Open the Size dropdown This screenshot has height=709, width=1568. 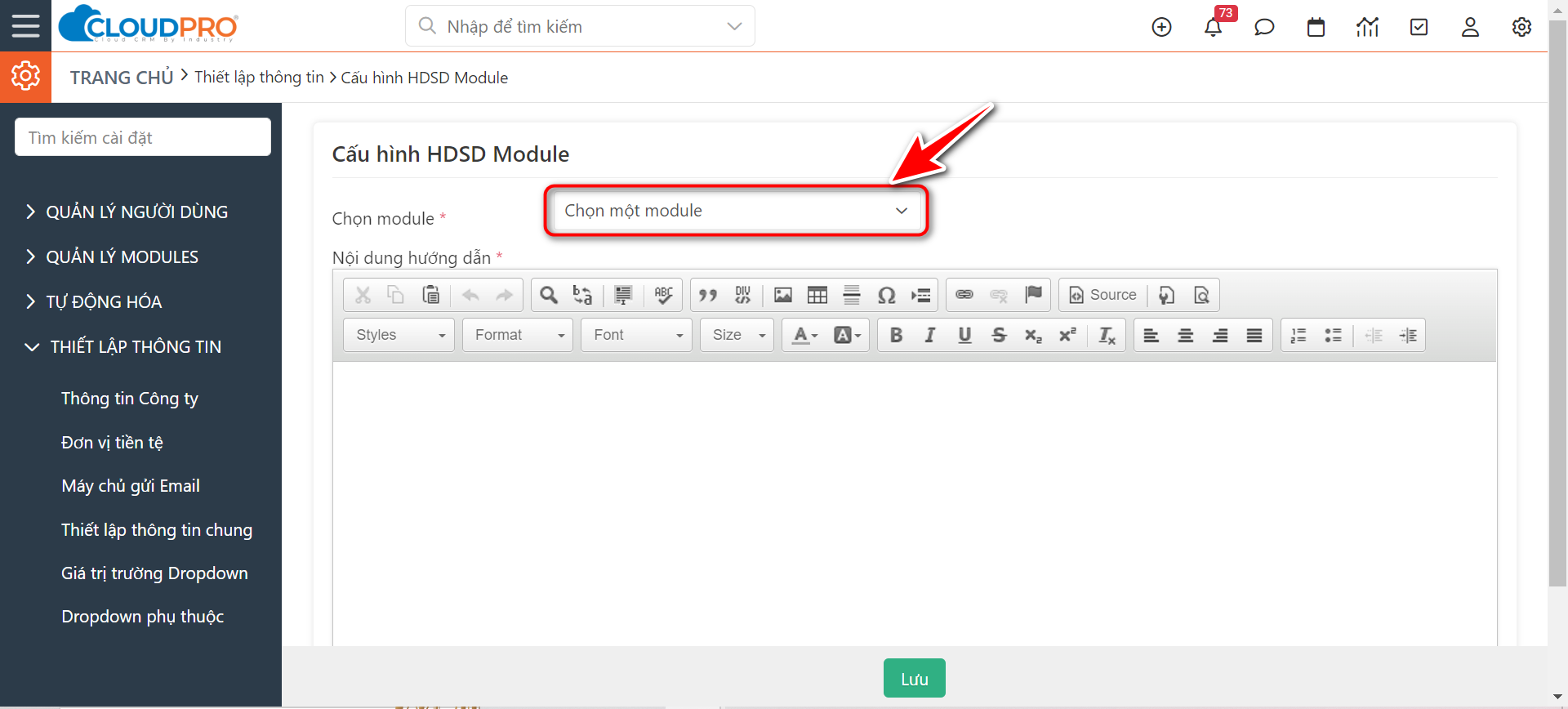click(x=737, y=335)
